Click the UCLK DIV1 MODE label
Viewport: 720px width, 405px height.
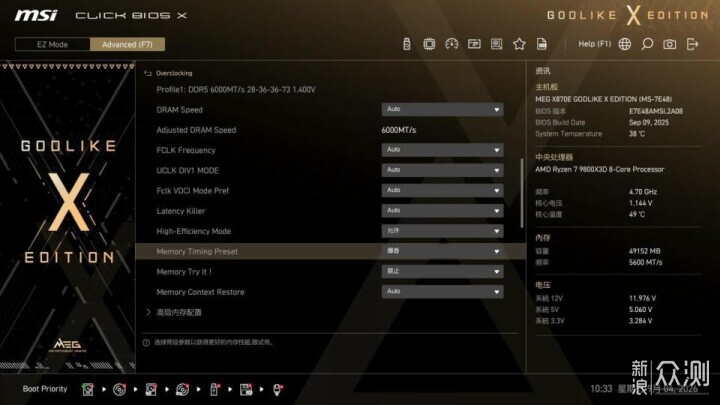coord(187,170)
